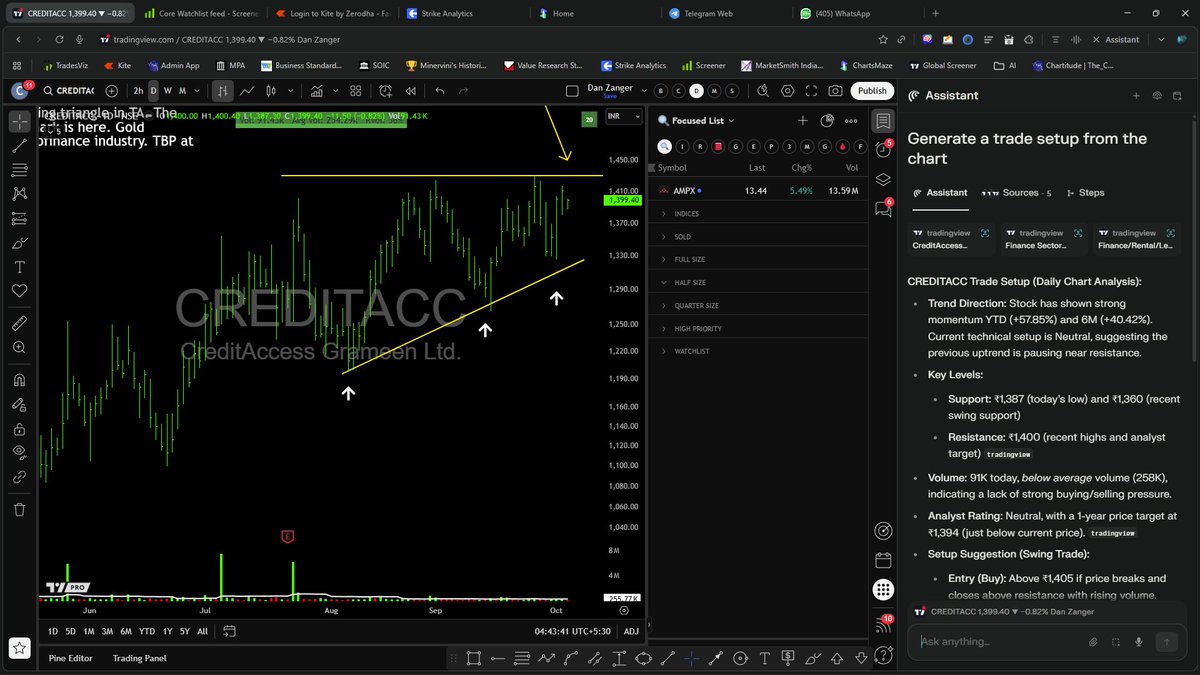Image resolution: width=1200 pixels, height=675 pixels.
Task: Click the trash icon to remove drawings
Action: (19, 509)
